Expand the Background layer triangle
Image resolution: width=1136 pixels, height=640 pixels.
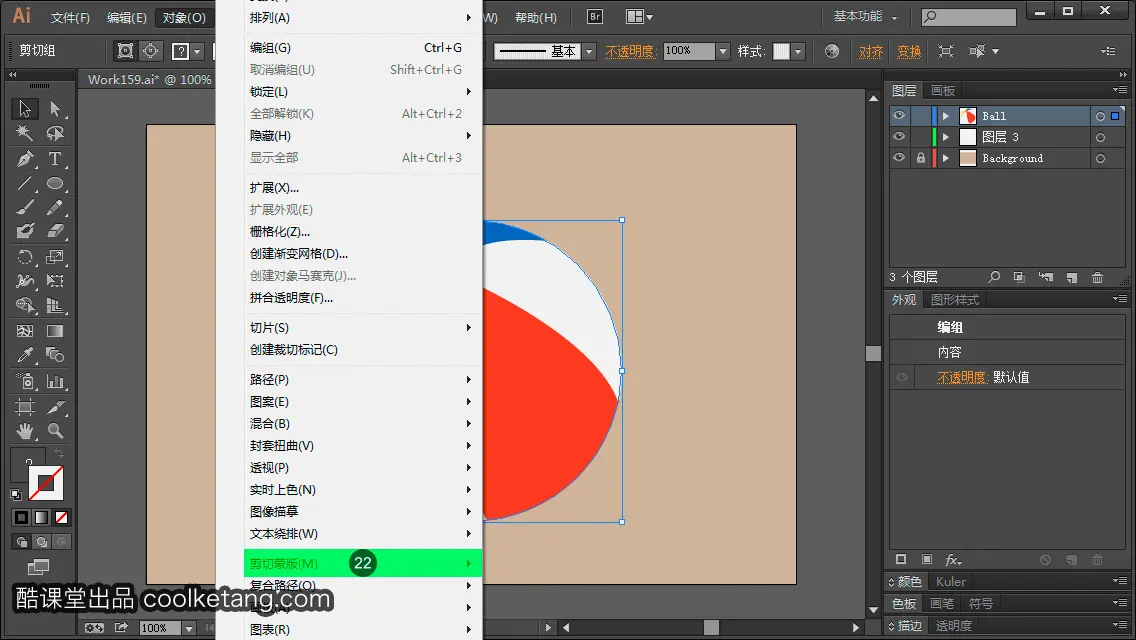[x=945, y=158]
